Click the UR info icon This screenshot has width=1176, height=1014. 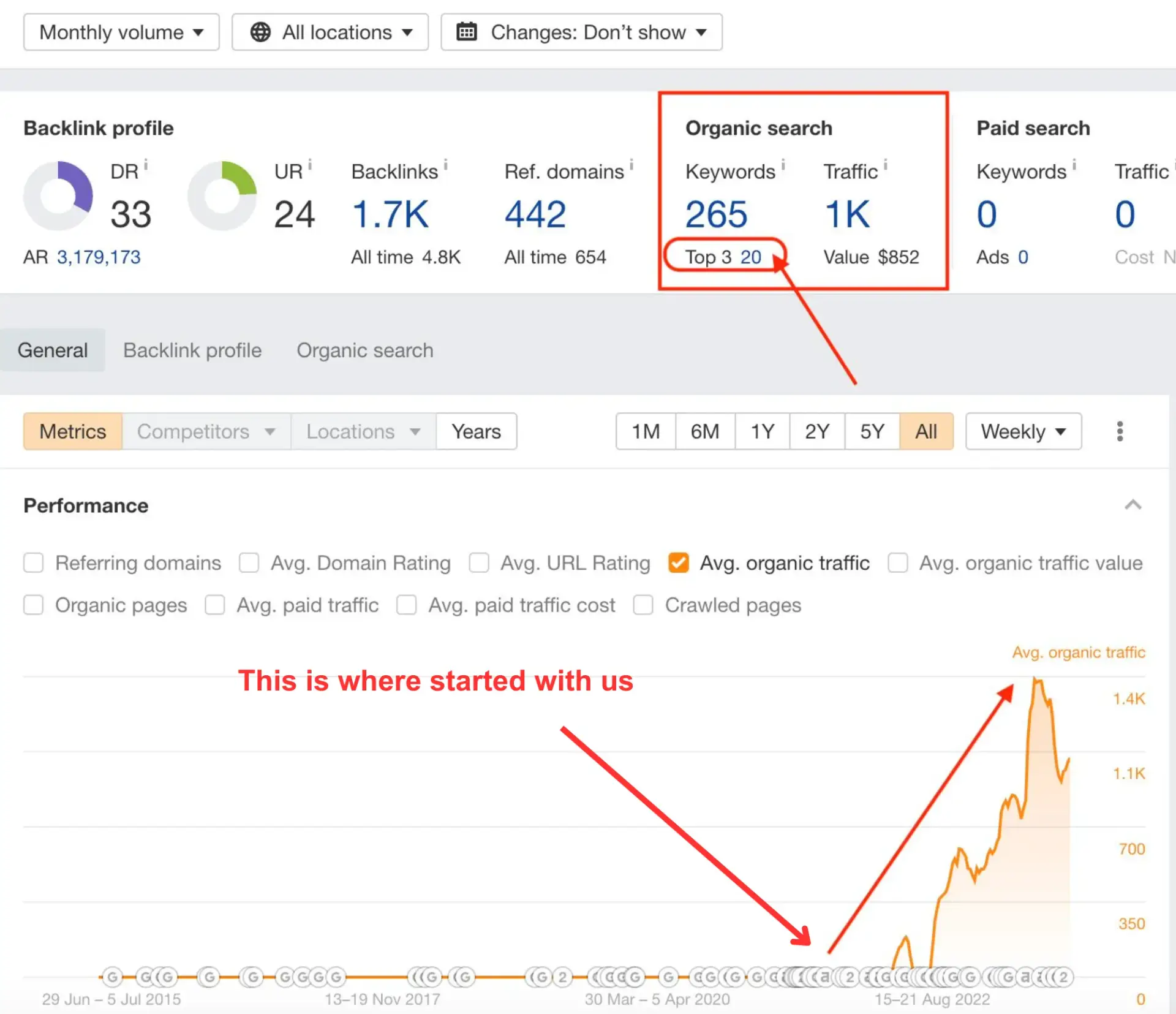[310, 165]
